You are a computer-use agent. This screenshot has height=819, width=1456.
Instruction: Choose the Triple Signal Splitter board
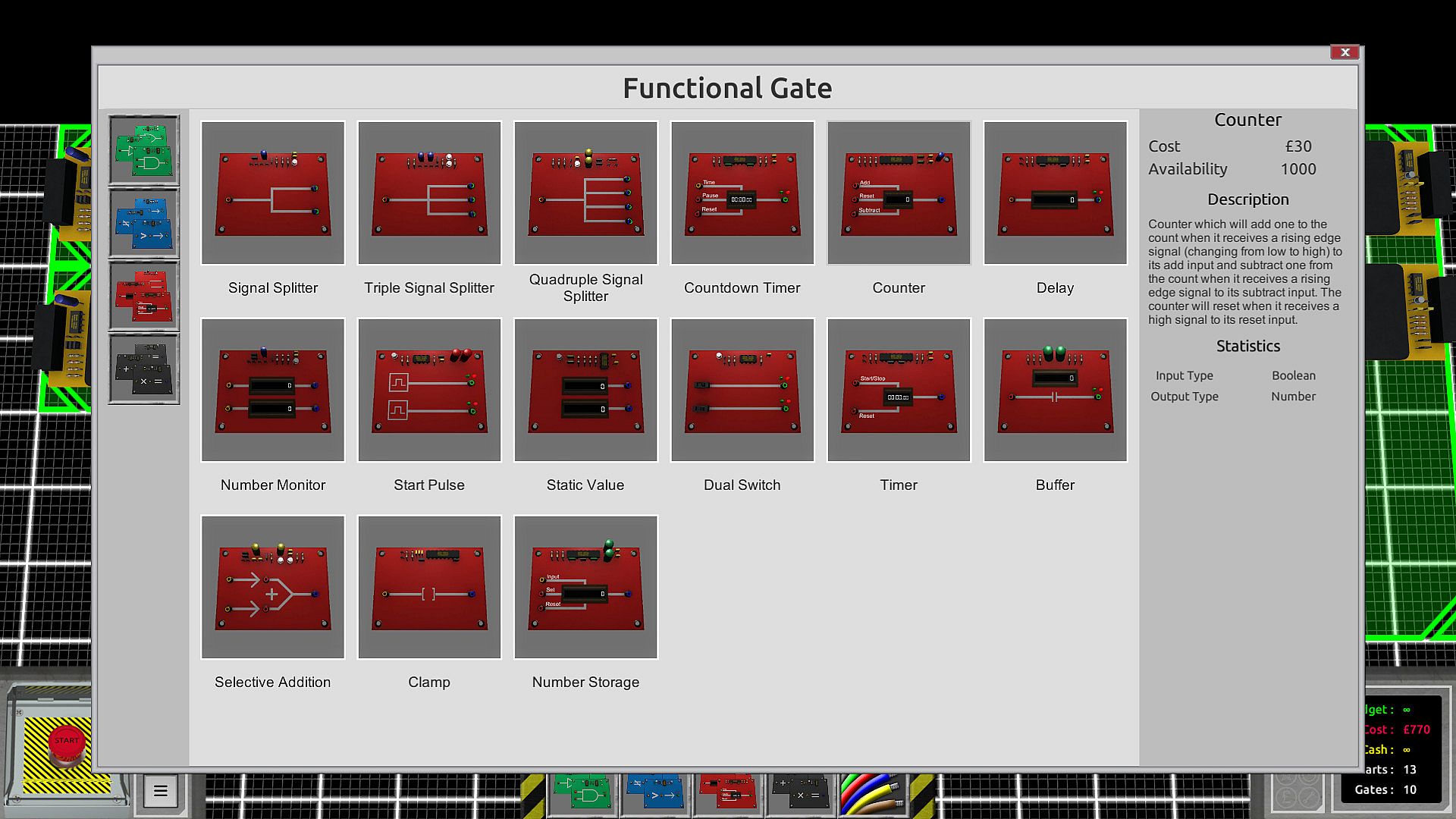(x=429, y=193)
